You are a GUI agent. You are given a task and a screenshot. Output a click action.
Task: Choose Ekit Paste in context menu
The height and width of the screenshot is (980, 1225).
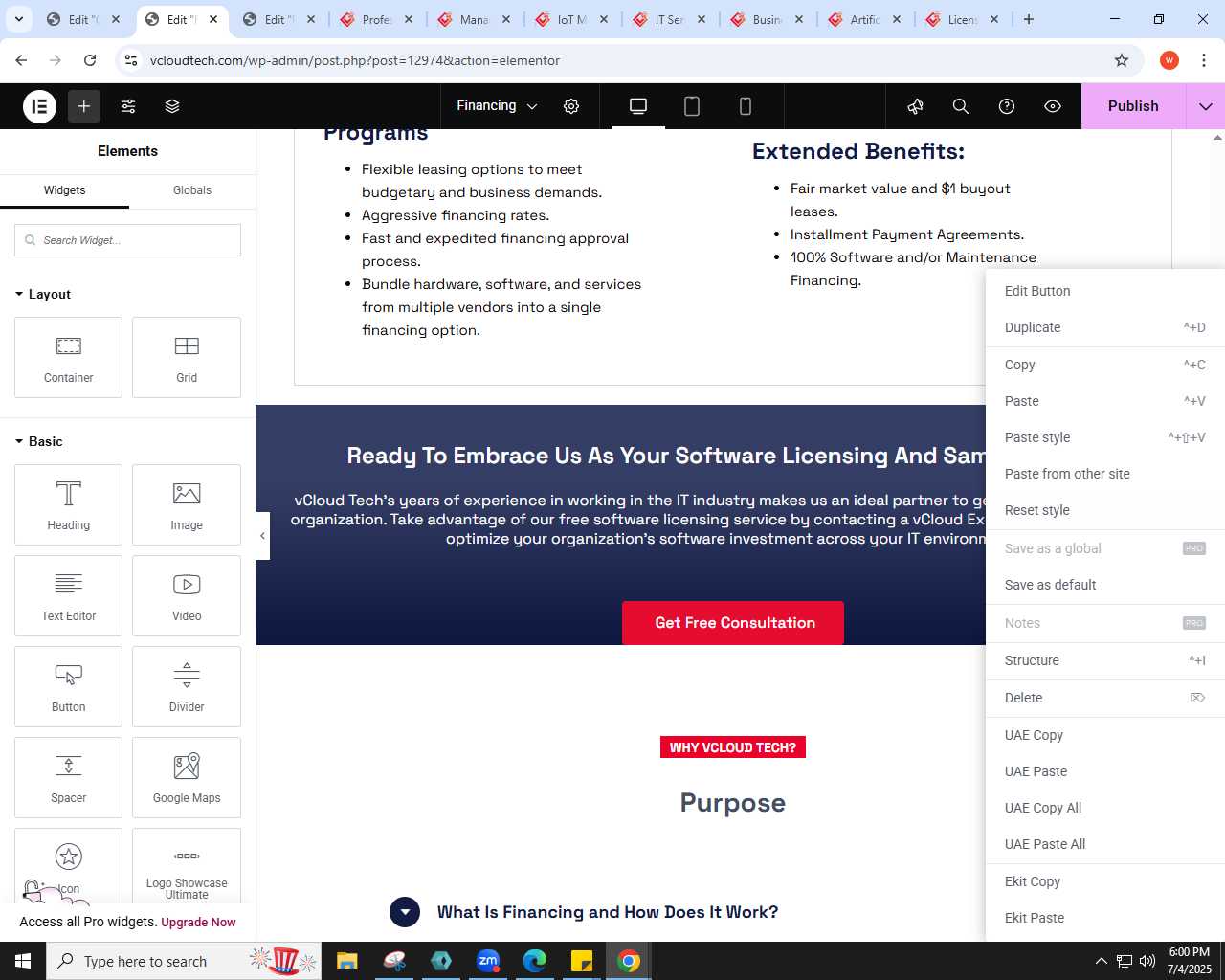click(1105, 918)
